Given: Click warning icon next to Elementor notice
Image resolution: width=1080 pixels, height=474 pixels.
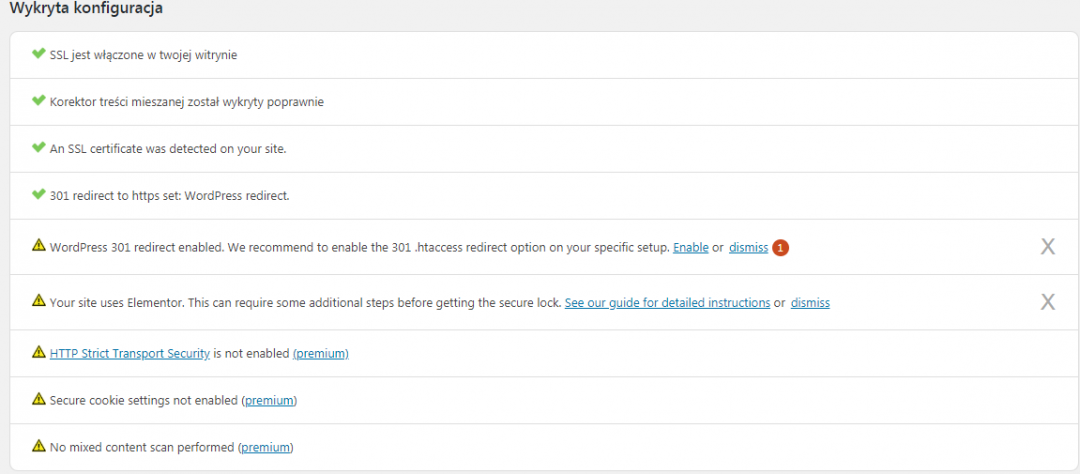Looking at the screenshot, I should [x=39, y=301].
